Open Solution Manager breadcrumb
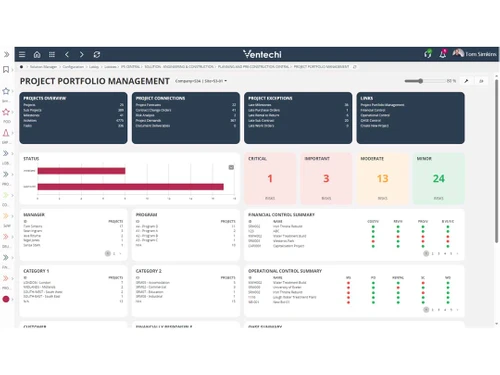500x375 pixels. coord(43,67)
